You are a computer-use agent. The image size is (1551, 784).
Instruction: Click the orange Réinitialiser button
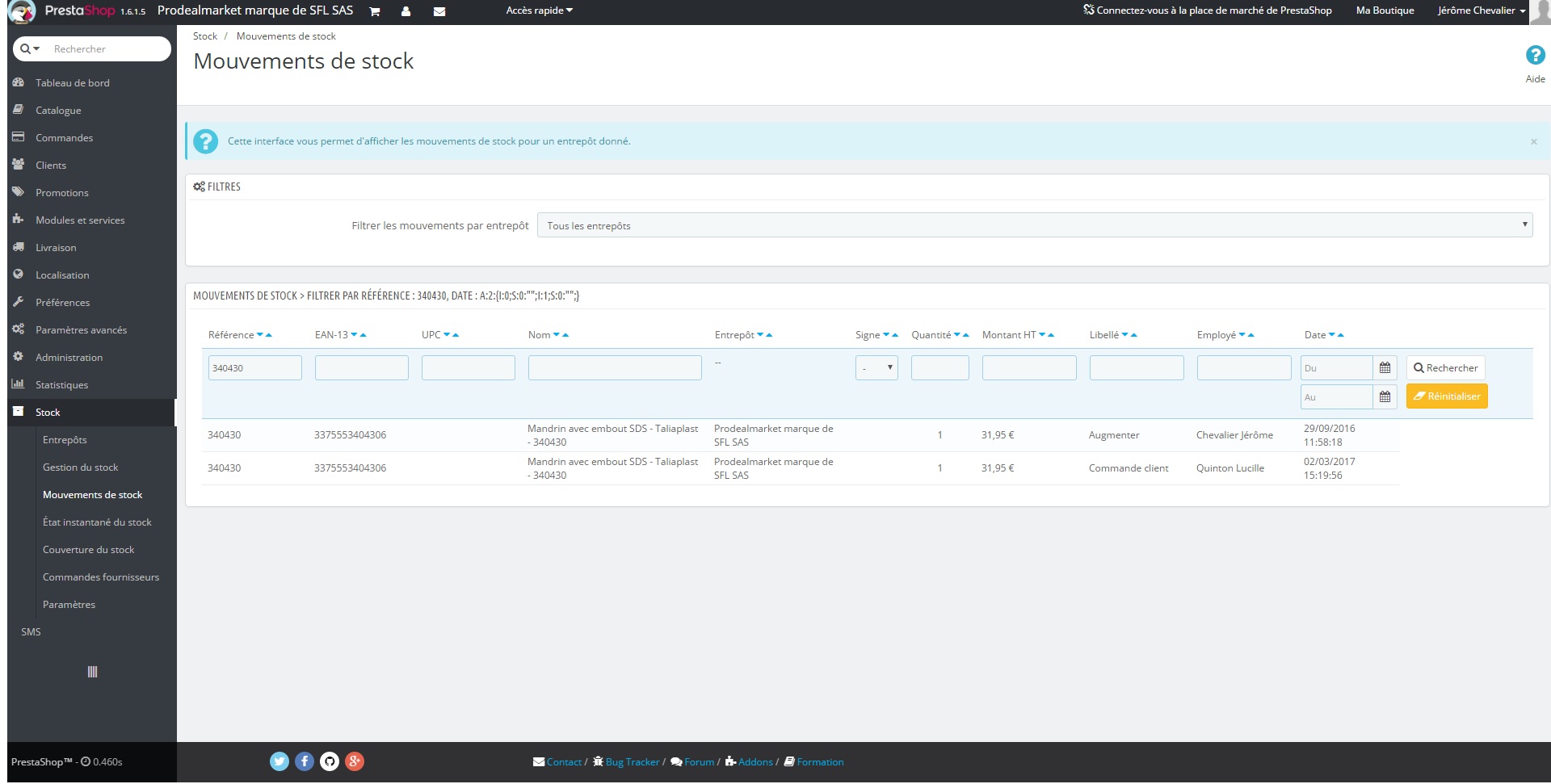pos(1446,396)
